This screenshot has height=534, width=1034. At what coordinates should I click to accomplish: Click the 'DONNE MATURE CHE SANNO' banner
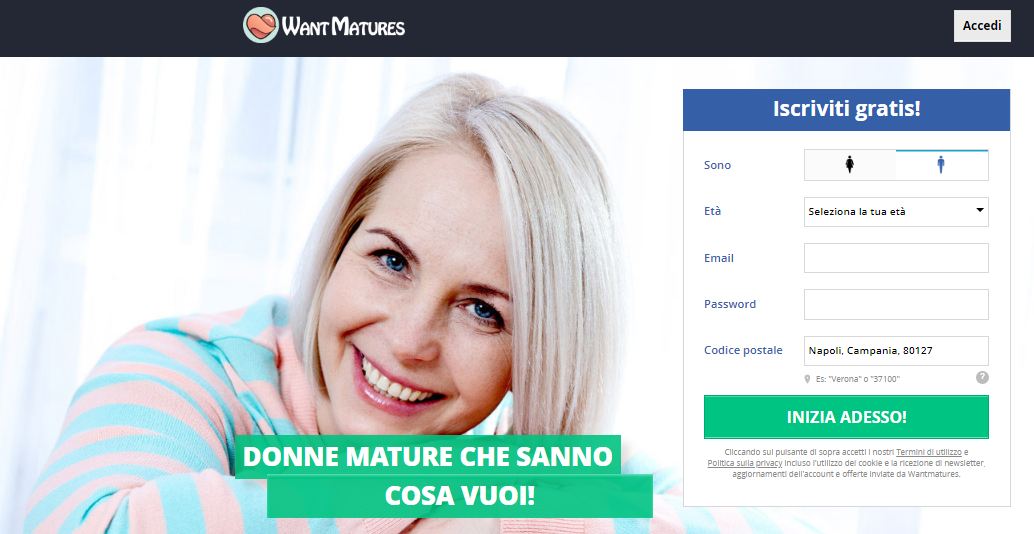(x=428, y=456)
